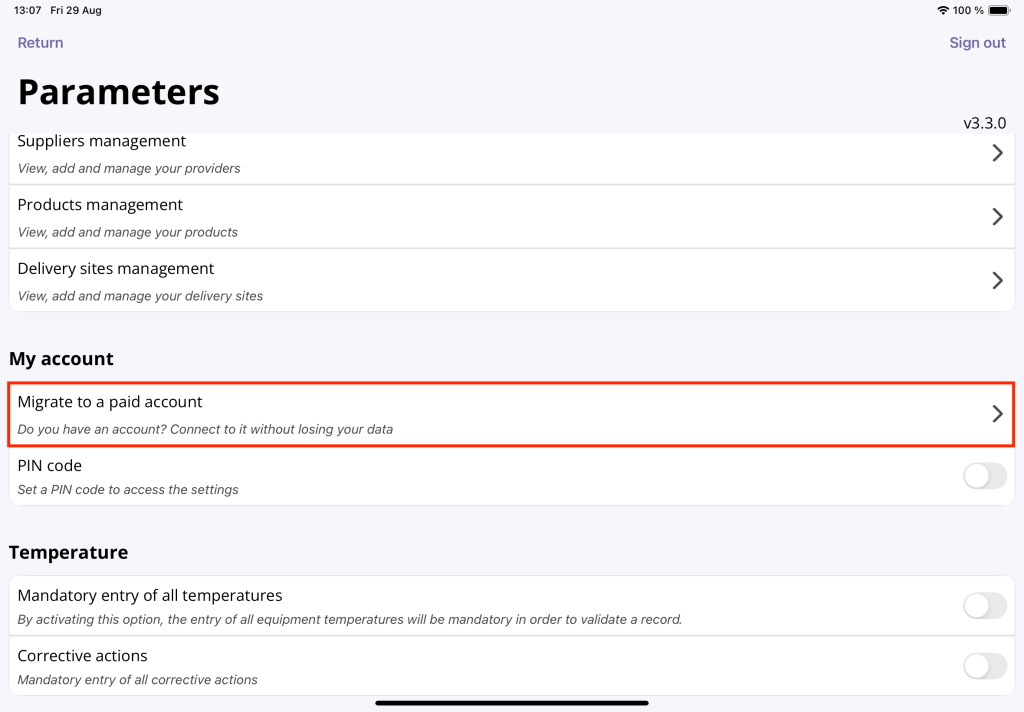1024x712 pixels.
Task: Tap the Sign out button
Action: [x=977, y=43]
